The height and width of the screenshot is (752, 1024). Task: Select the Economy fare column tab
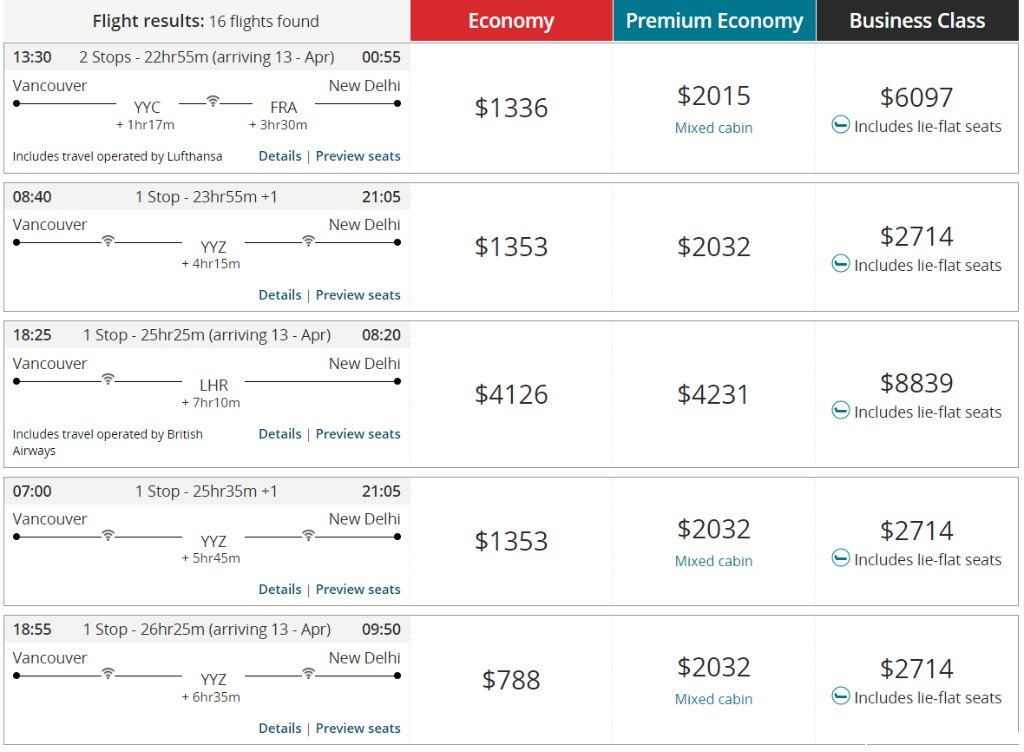pos(511,21)
